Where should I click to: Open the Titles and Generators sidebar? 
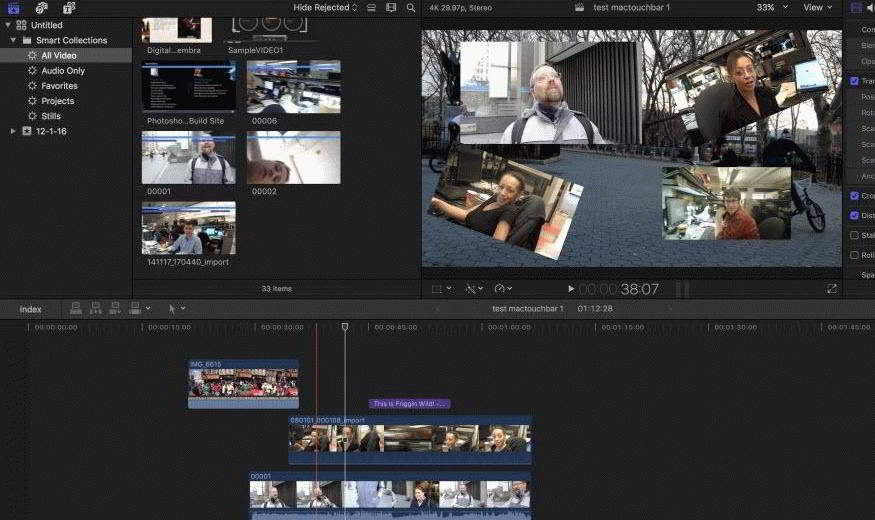[x=68, y=8]
